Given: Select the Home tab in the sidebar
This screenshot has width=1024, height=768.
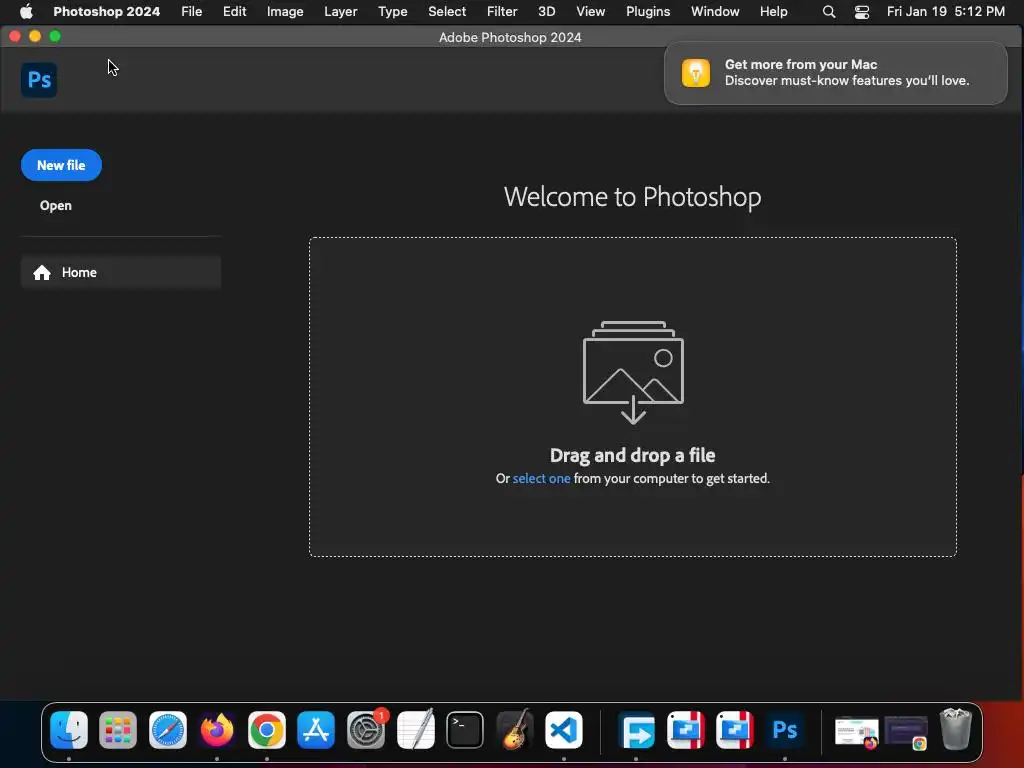Looking at the screenshot, I should (x=121, y=272).
